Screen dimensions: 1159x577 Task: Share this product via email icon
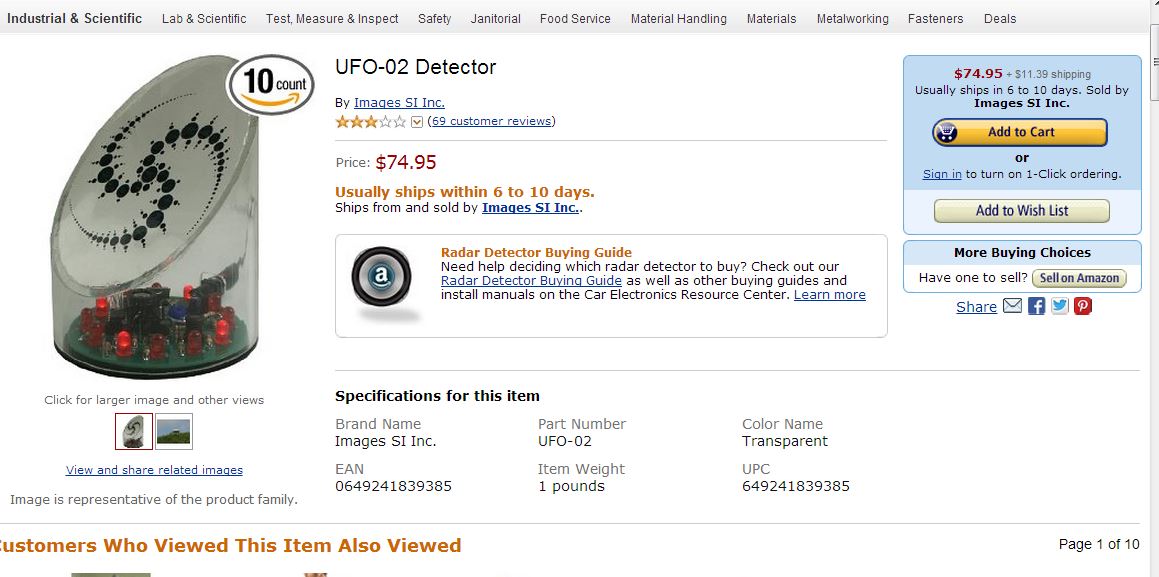(1012, 306)
